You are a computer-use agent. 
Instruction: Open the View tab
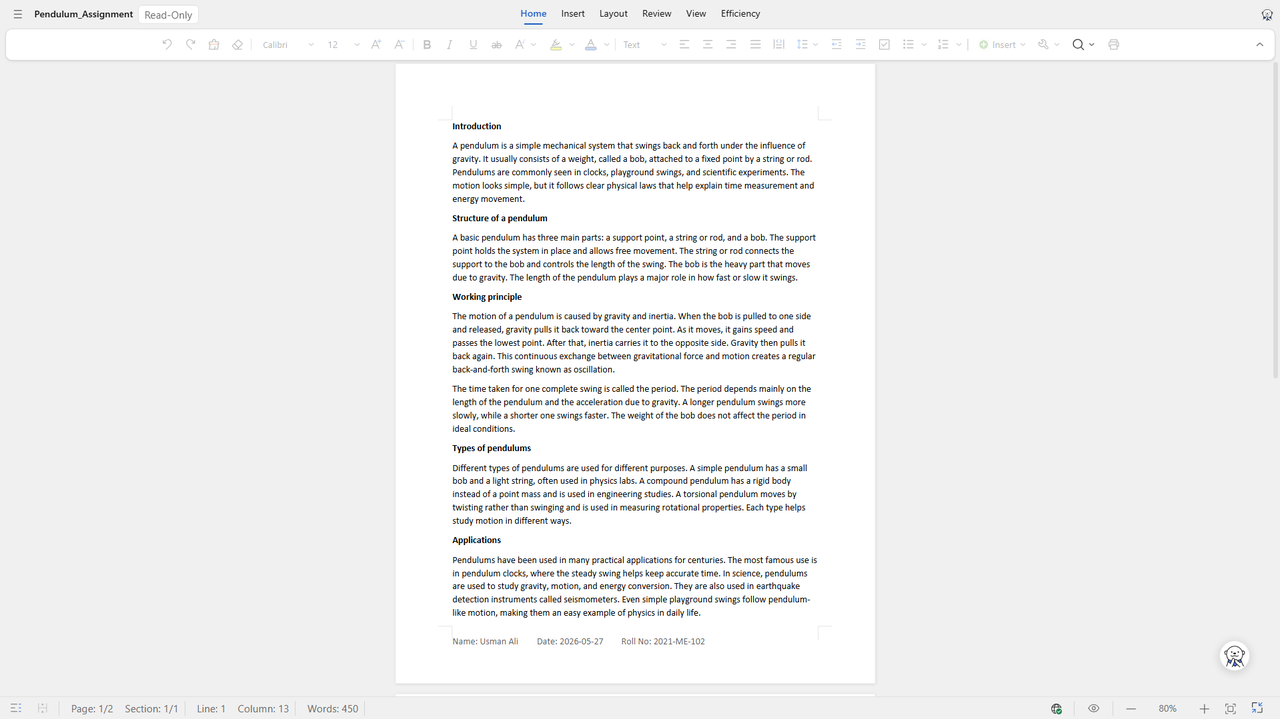(x=696, y=14)
